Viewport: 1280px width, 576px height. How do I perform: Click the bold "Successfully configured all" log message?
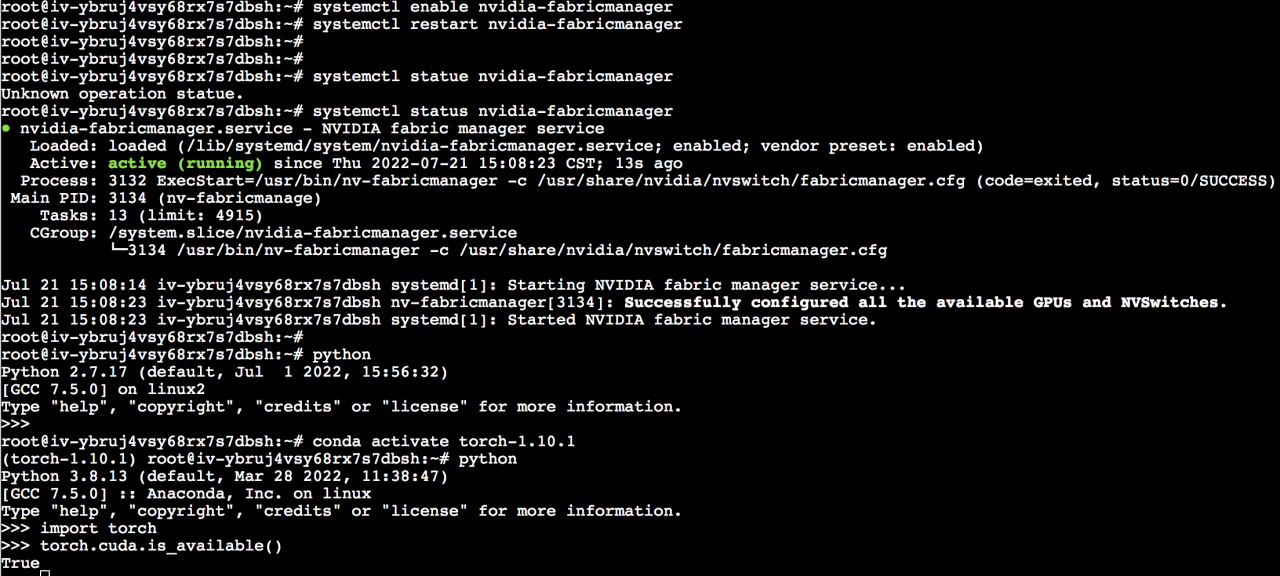[925, 302]
